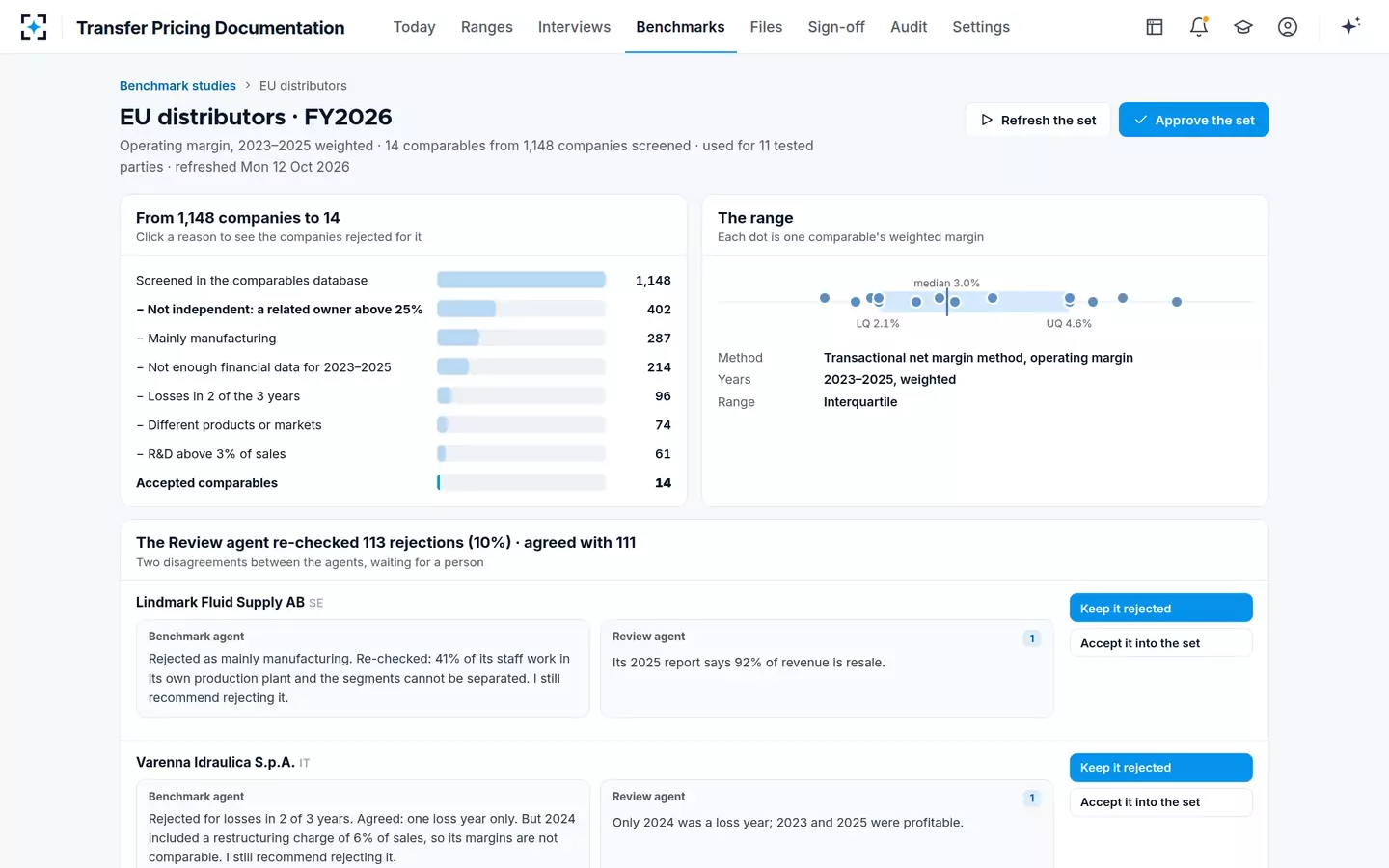Switch to the Sign-off tab
This screenshot has width=1389, height=868.
click(836, 27)
